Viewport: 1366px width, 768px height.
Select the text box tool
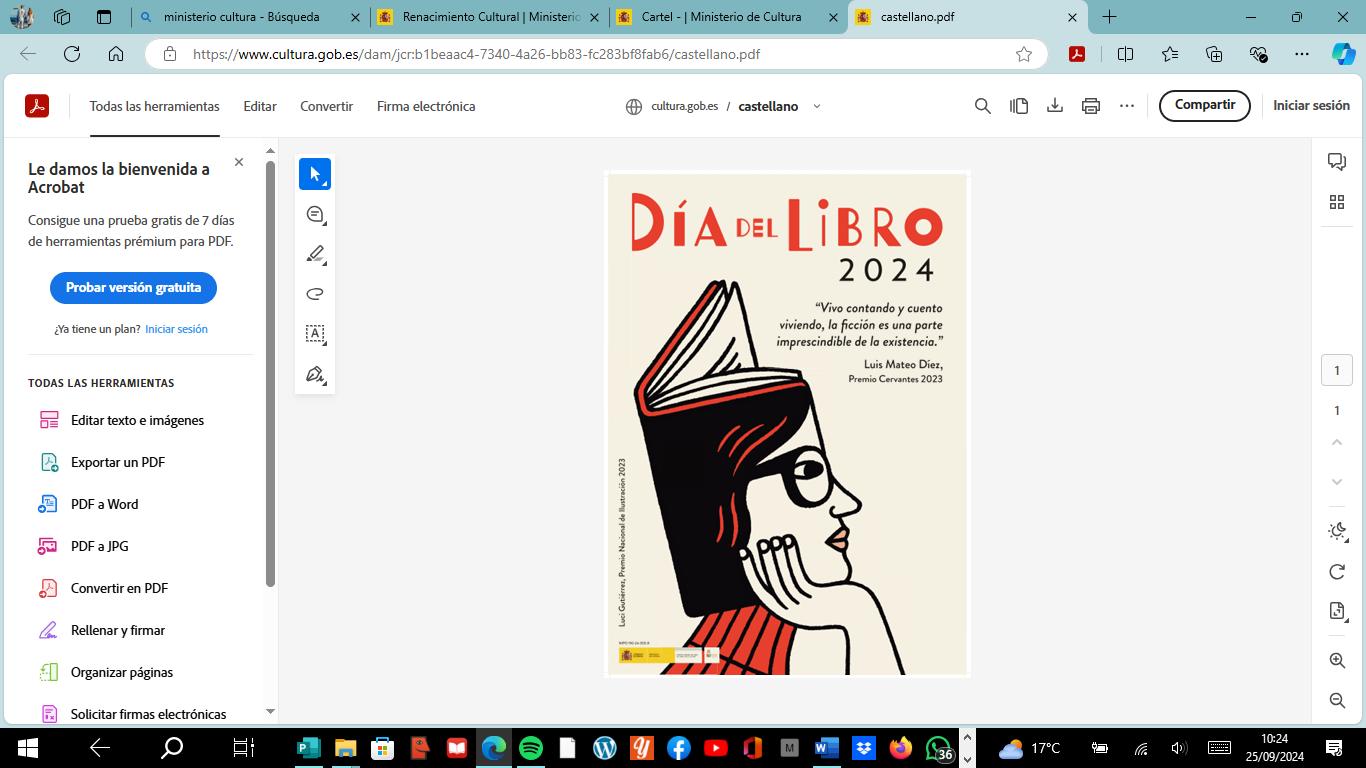pyautogui.click(x=315, y=334)
